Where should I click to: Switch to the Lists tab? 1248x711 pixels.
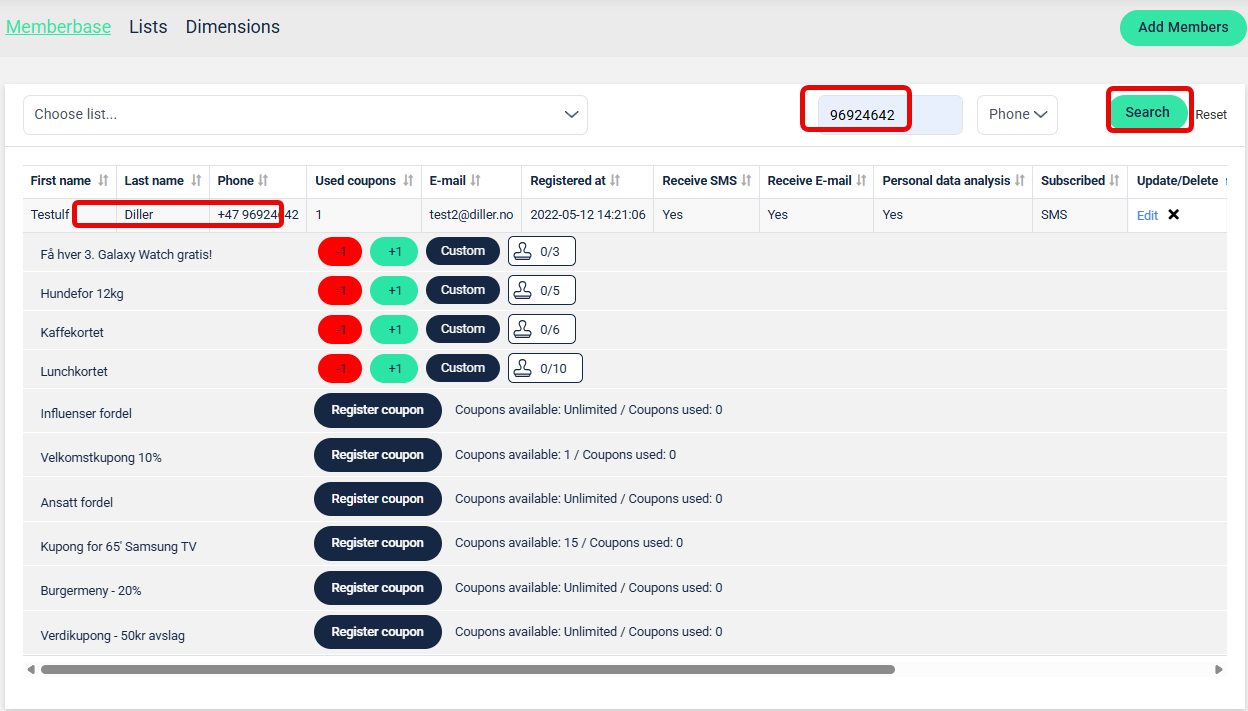(148, 27)
